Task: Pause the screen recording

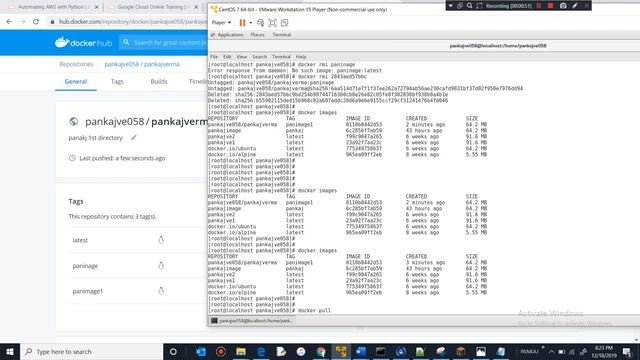Action: [x=539, y=6]
